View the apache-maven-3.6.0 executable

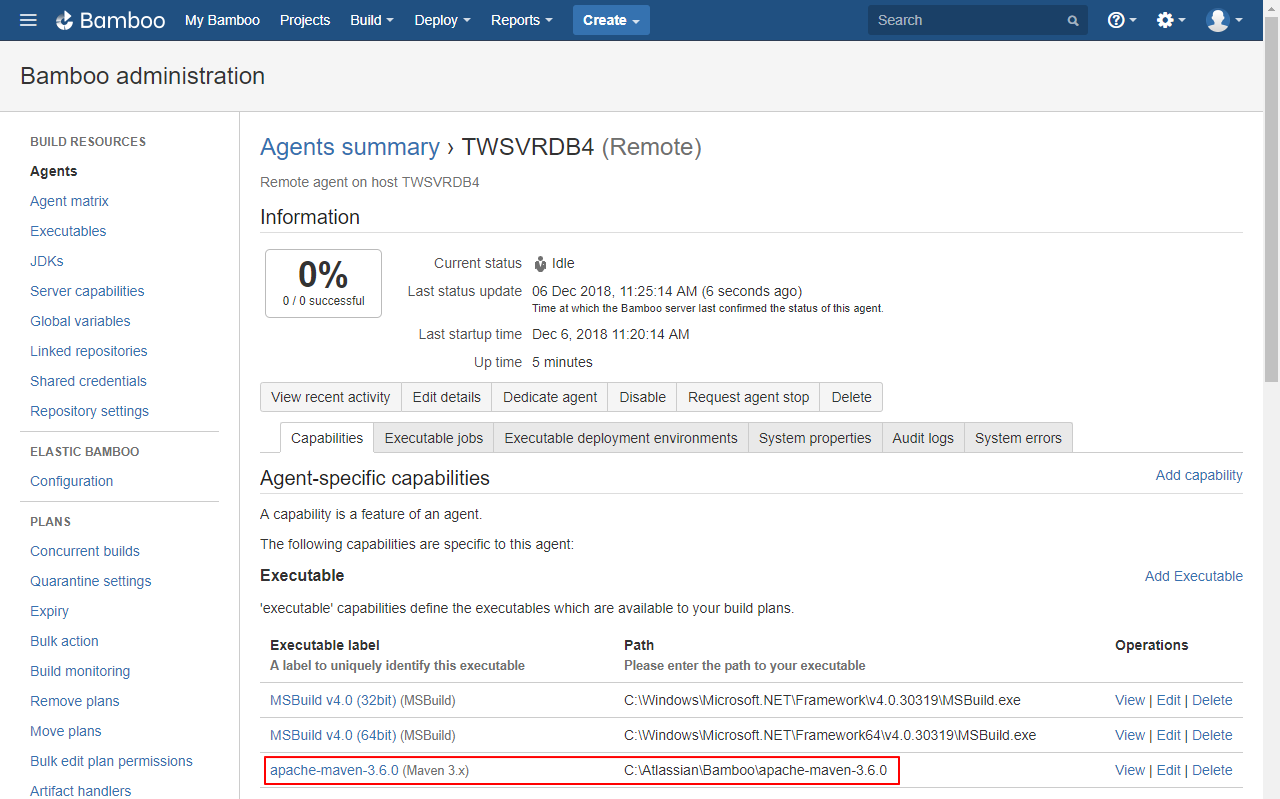coord(1130,770)
